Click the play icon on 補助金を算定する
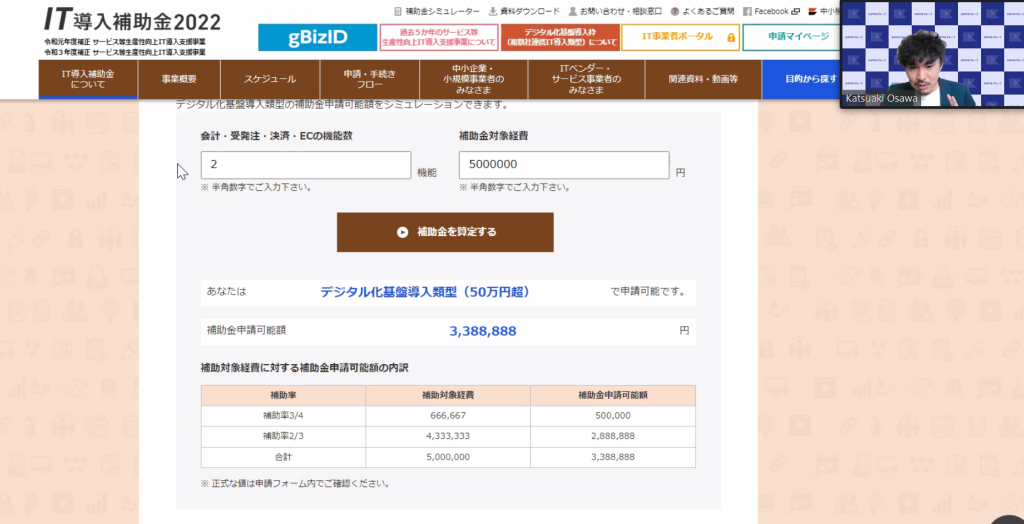 402,232
